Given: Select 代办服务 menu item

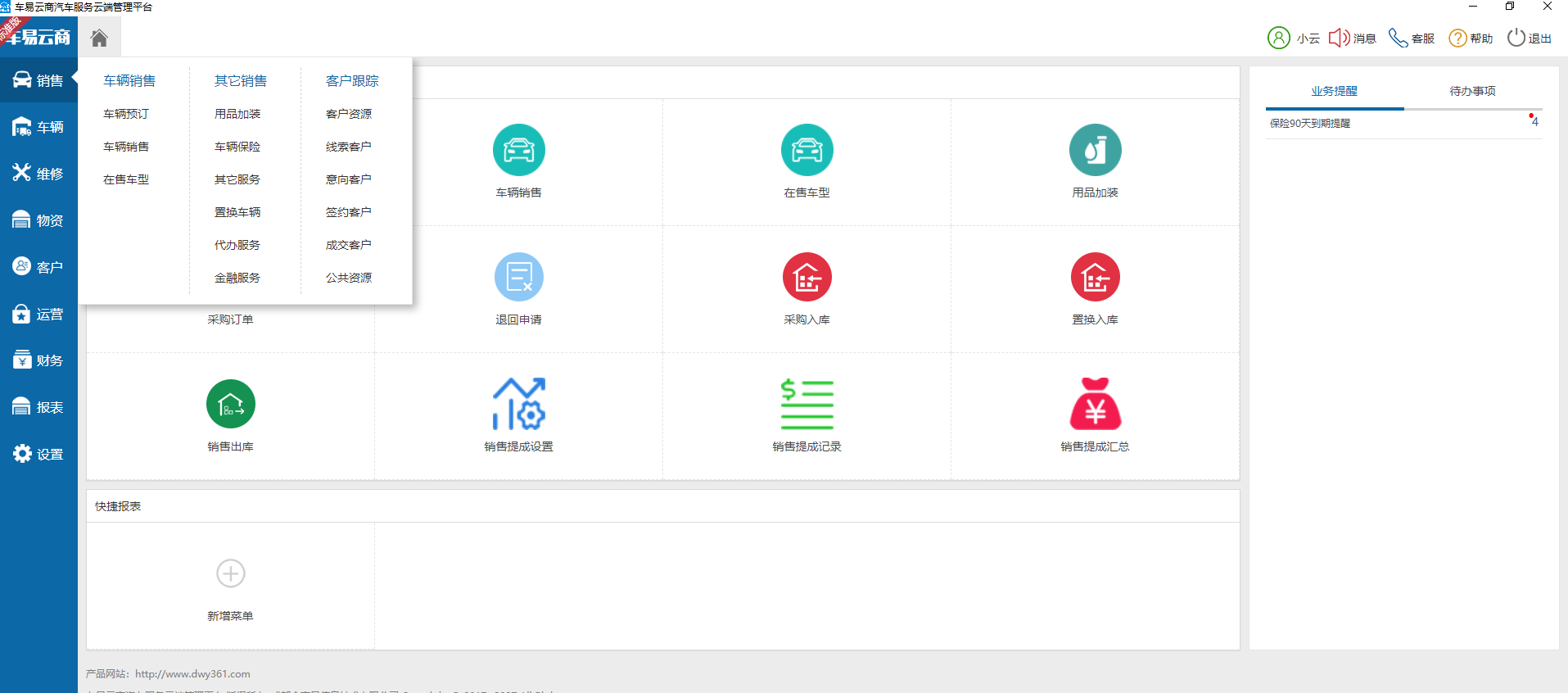Looking at the screenshot, I should point(237,245).
